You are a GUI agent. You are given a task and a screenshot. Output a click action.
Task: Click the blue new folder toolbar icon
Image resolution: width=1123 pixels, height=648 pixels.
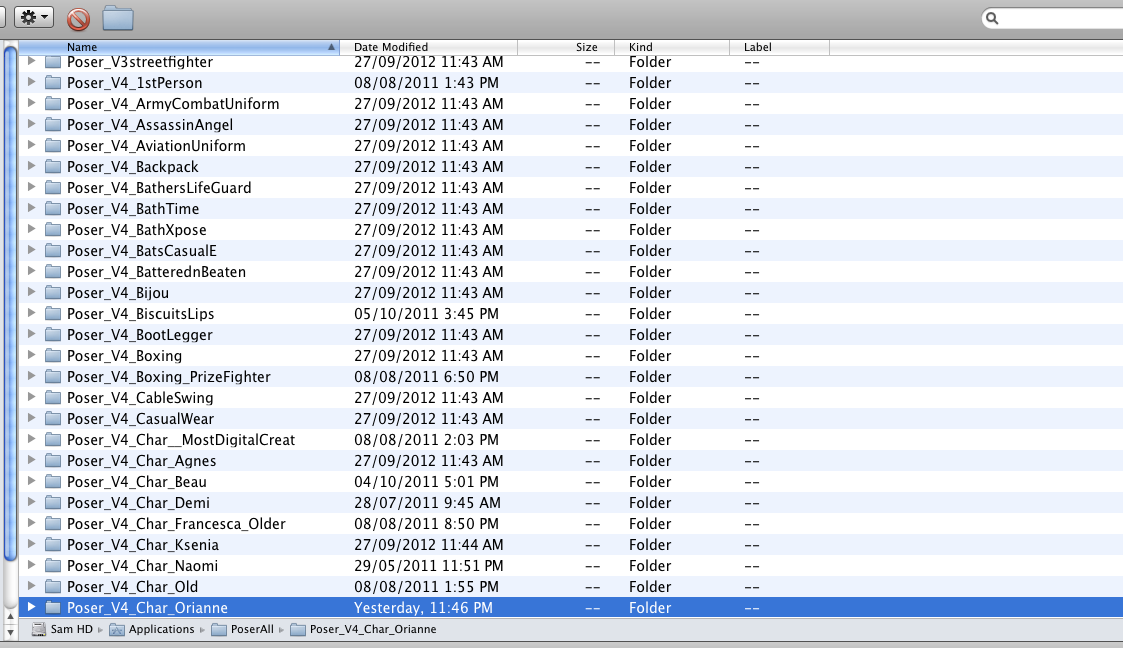tap(118, 18)
